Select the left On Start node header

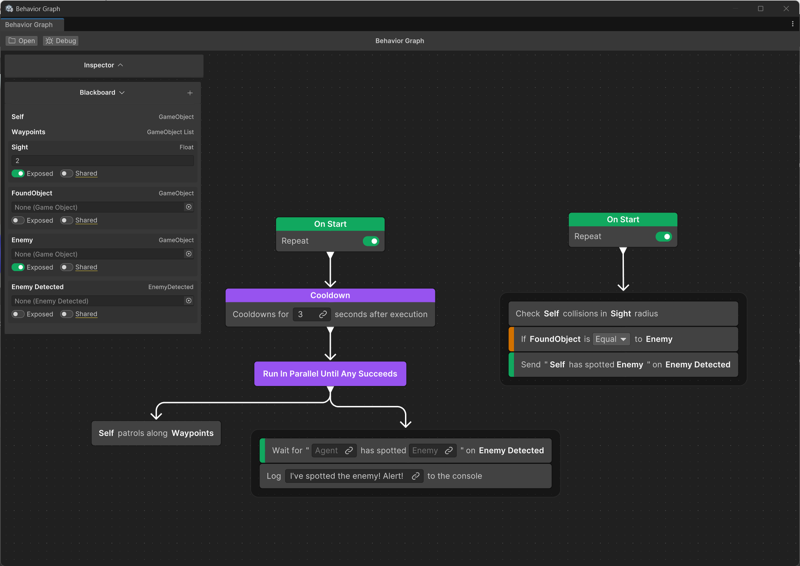330,224
